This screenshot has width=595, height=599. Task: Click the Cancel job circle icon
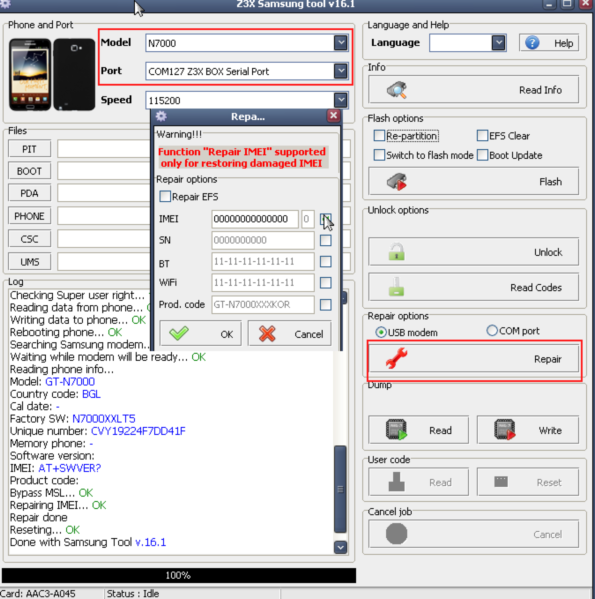tap(396, 534)
